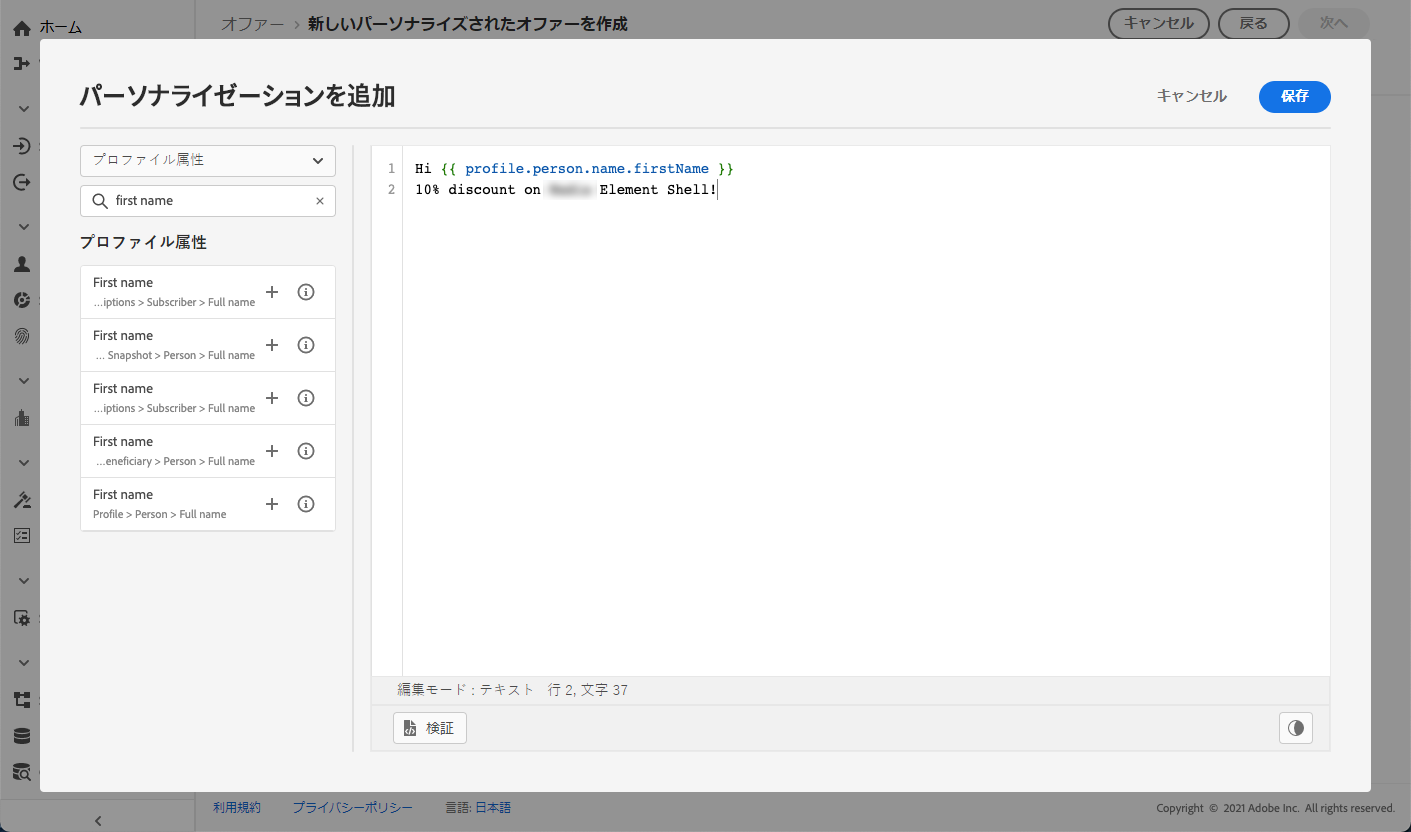
Task: Open the 利用規約 footer link
Action: click(237, 807)
